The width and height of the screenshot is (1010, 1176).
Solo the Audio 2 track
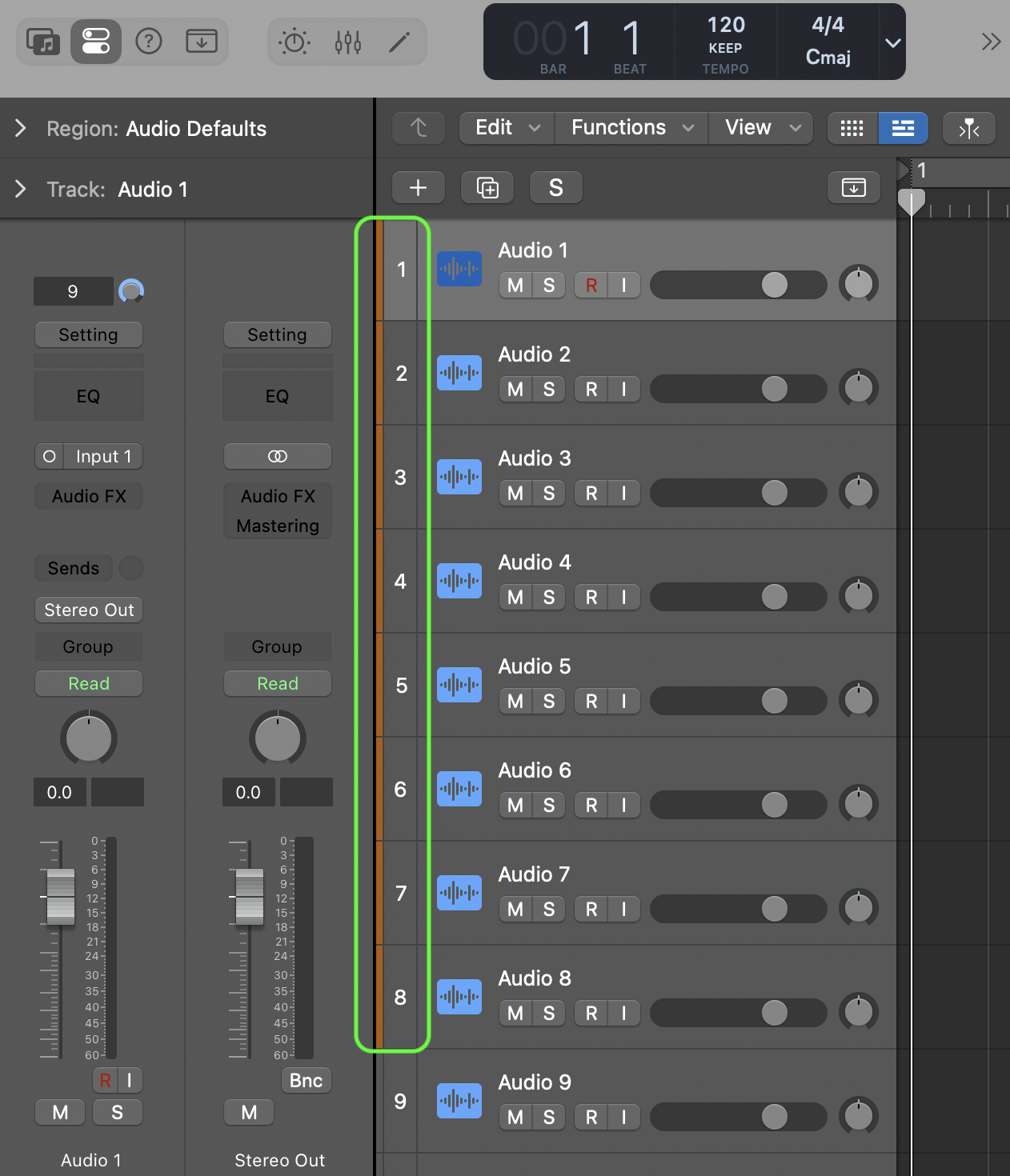pos(549,390)
